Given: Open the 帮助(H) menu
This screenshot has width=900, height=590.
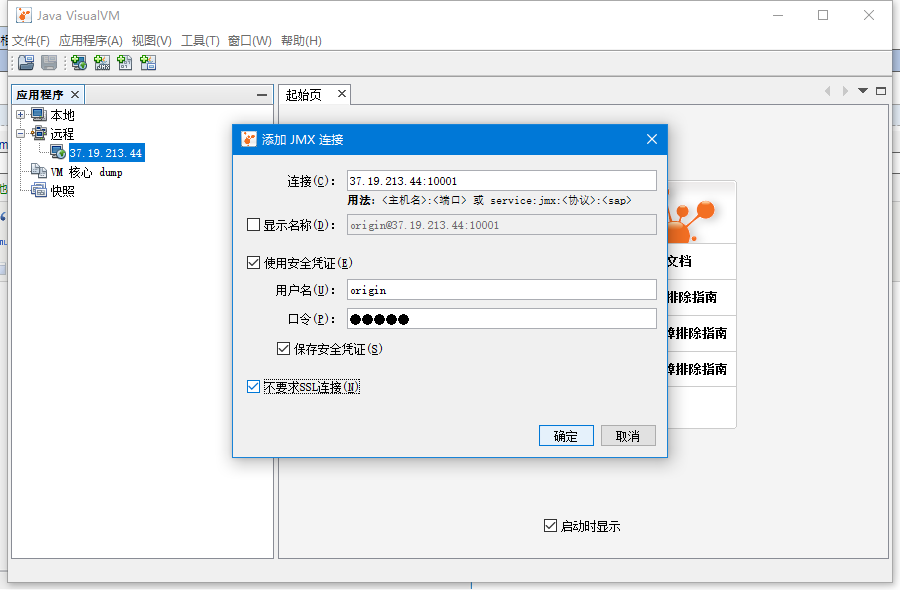Looking at the screenshot, I should (x=301, y=41).
